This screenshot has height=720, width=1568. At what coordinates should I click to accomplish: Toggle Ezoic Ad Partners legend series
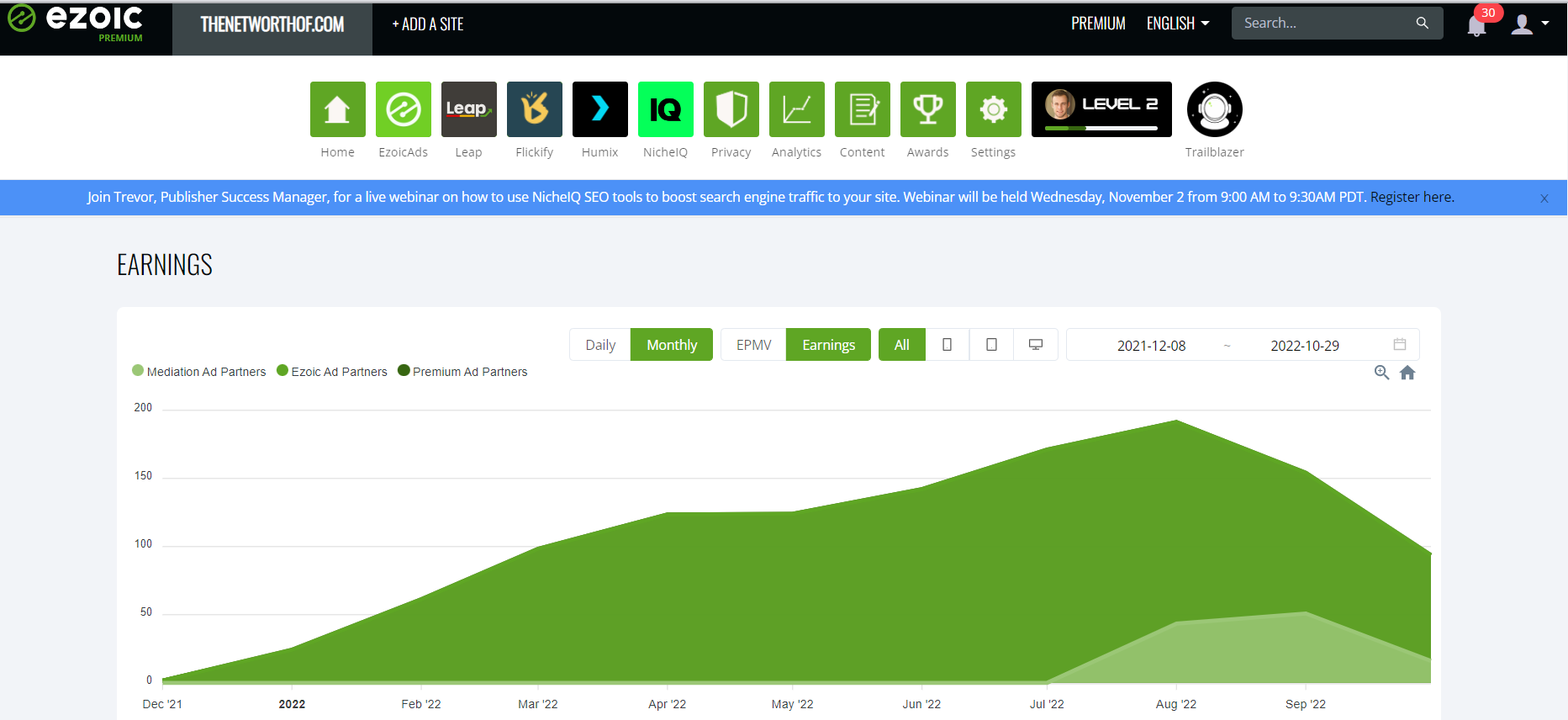pos(332,371)
